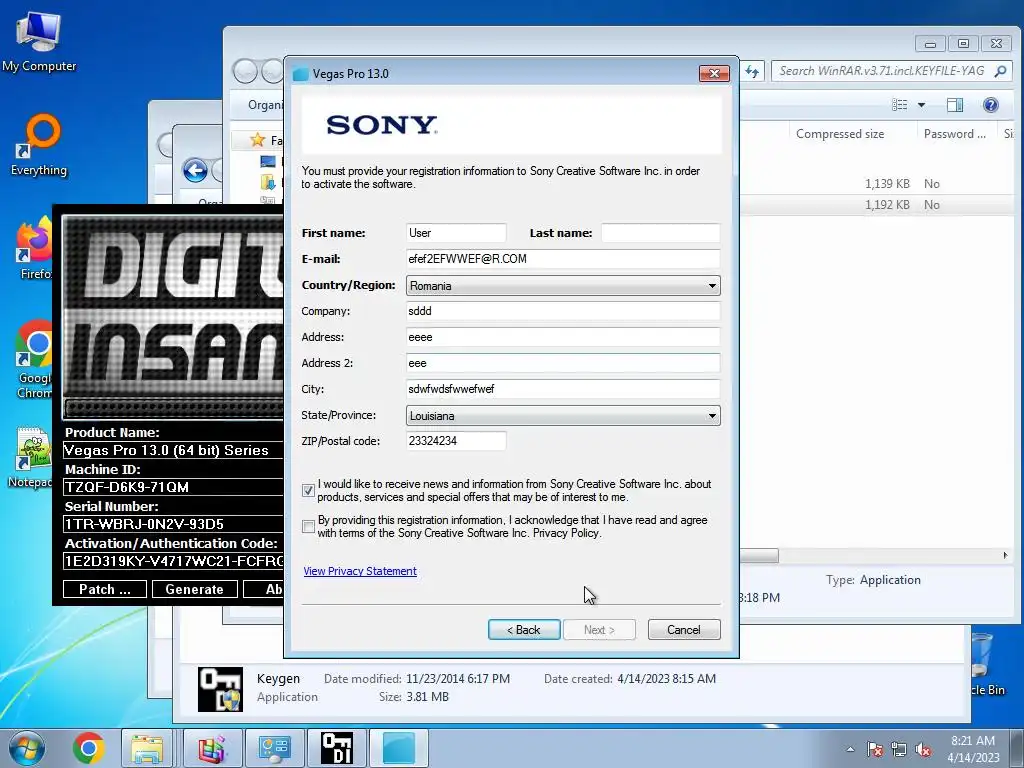Image resolution: width=1024 pixels, height=768 pixels.
Task: Switch to the DI keygen taskbar item
Action: (x=337, y=748)
